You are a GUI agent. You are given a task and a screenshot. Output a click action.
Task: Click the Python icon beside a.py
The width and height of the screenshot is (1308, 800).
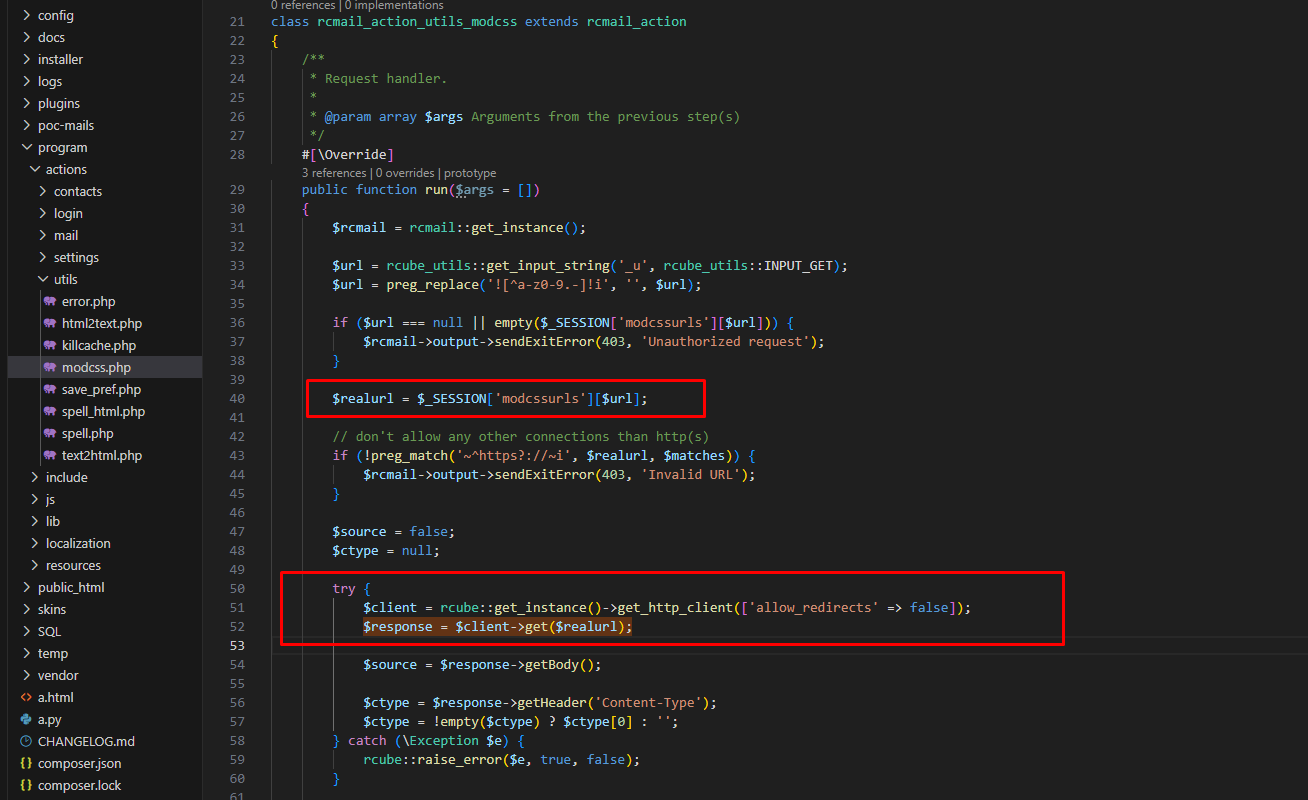(27, 719)
